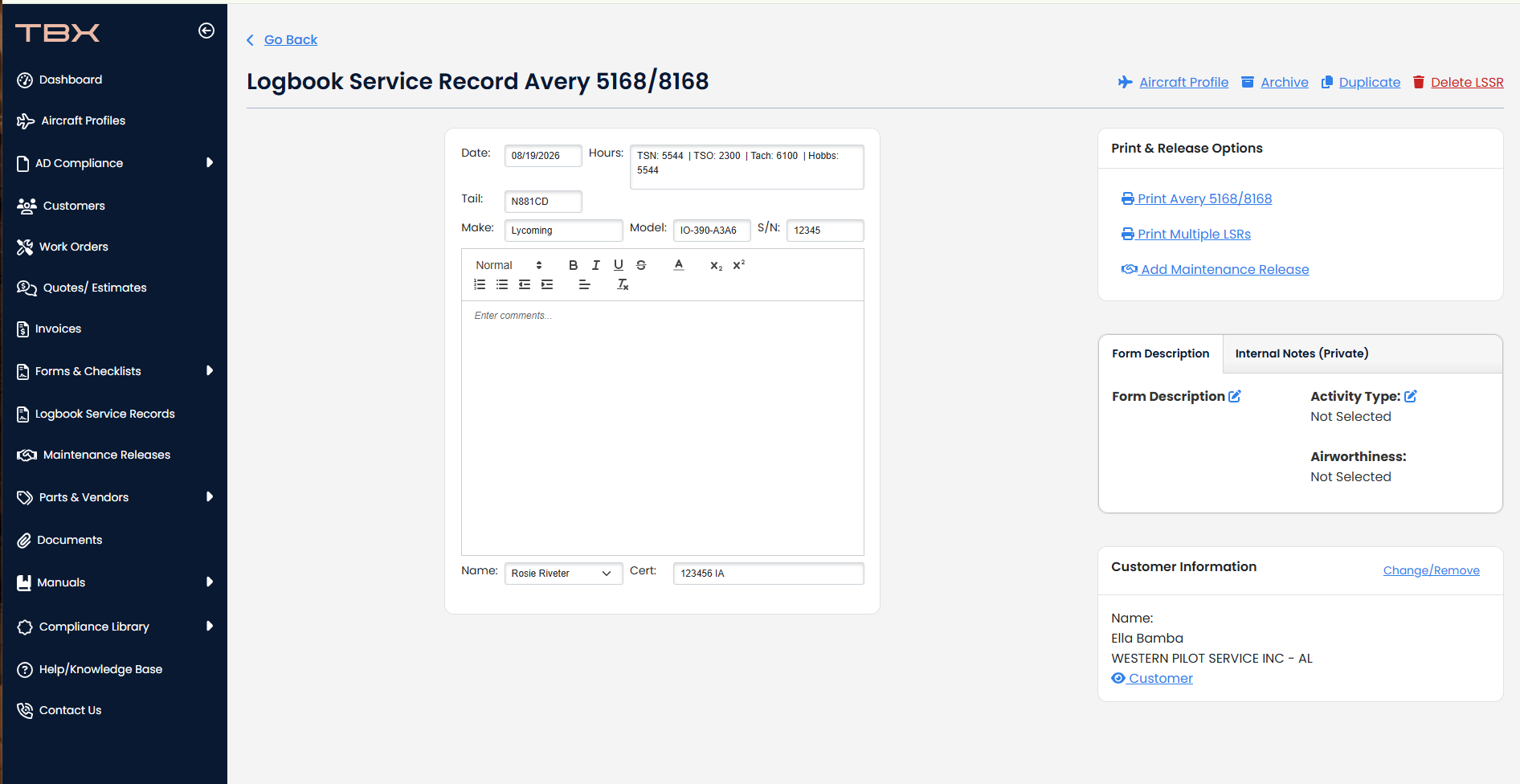This screenshot has width=1520, height=784.
Task: Click the S/N field
Action: point(825,231)
